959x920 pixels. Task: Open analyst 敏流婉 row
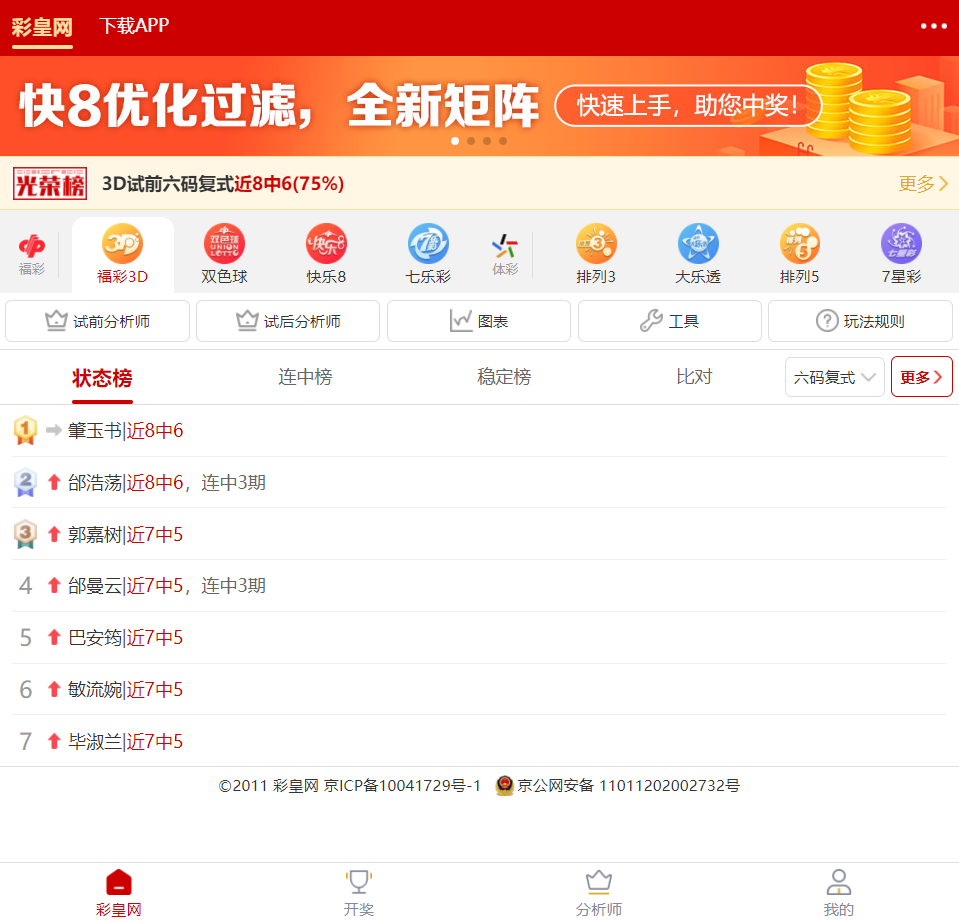[x=479, y=690]
